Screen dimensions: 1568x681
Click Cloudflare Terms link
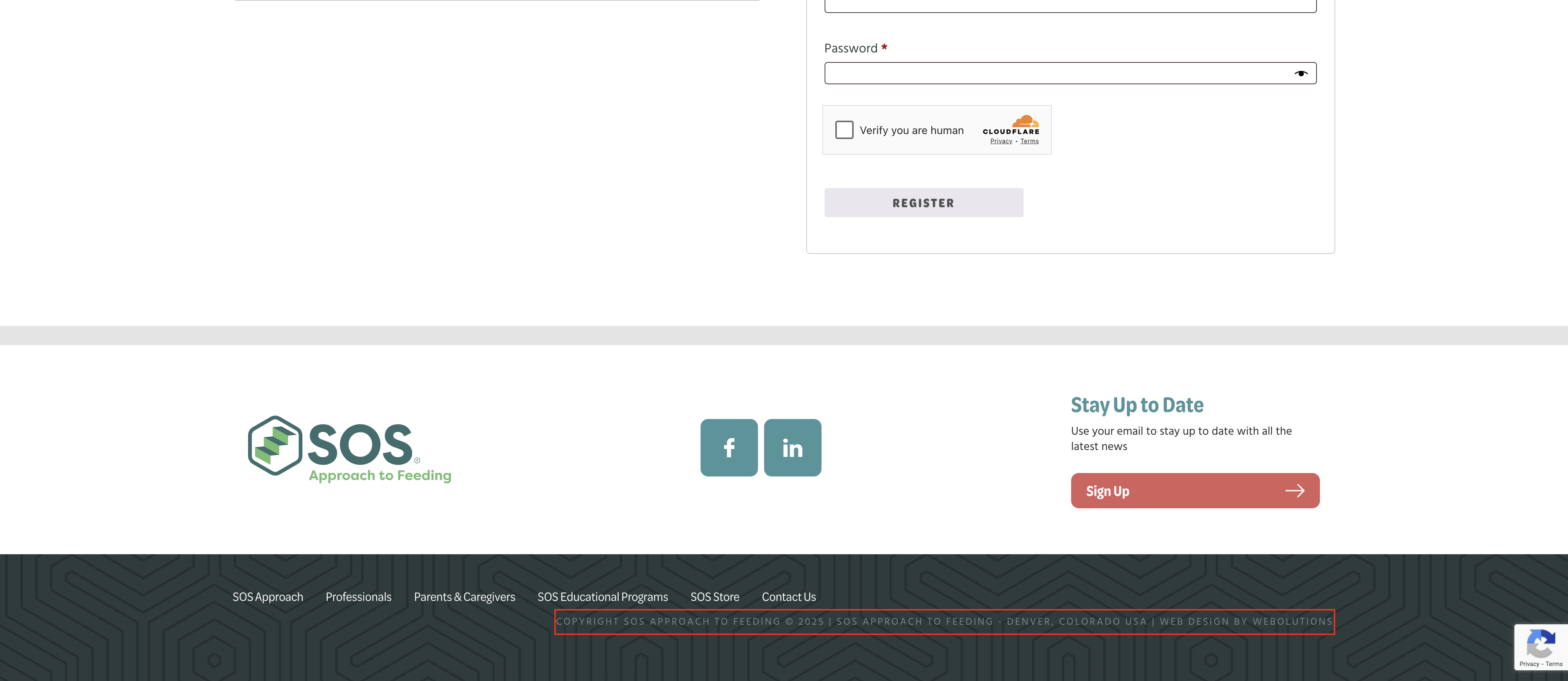pos(1029,141)
